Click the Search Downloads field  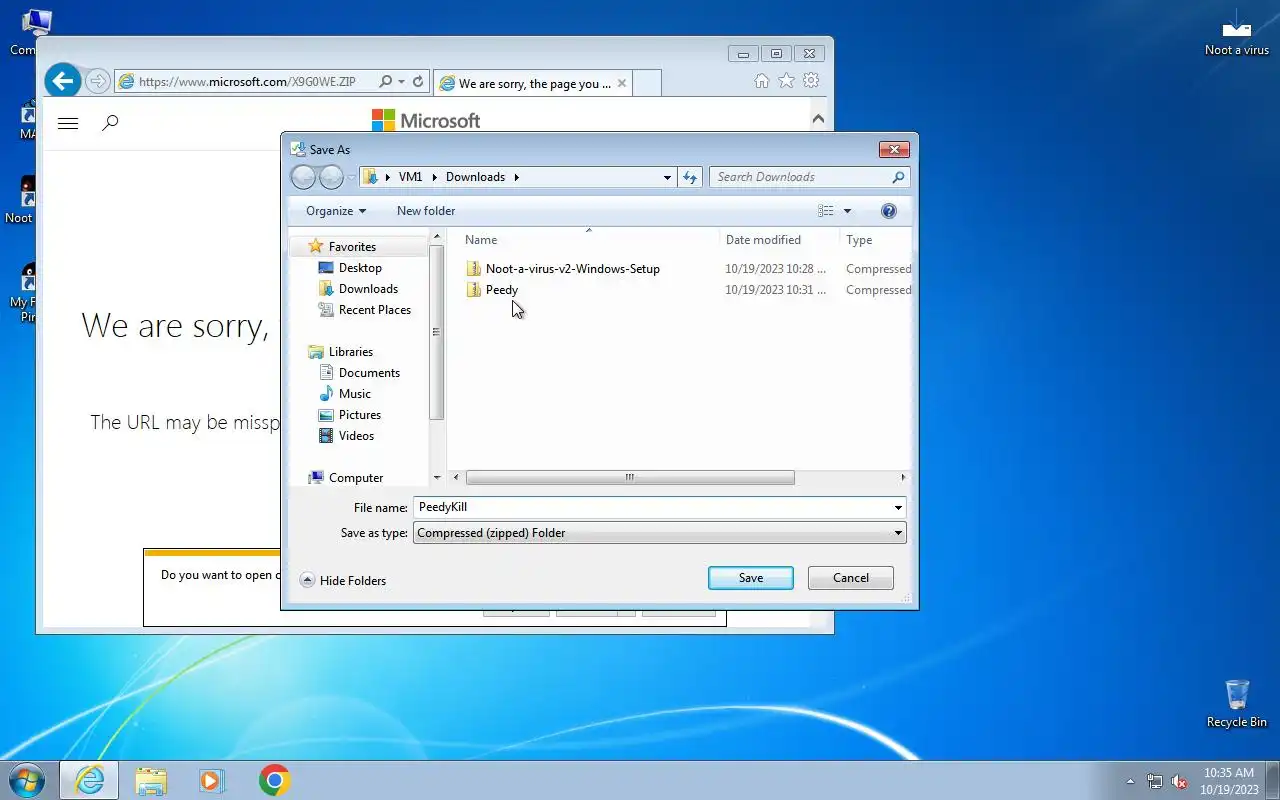[x=800, y=177]
